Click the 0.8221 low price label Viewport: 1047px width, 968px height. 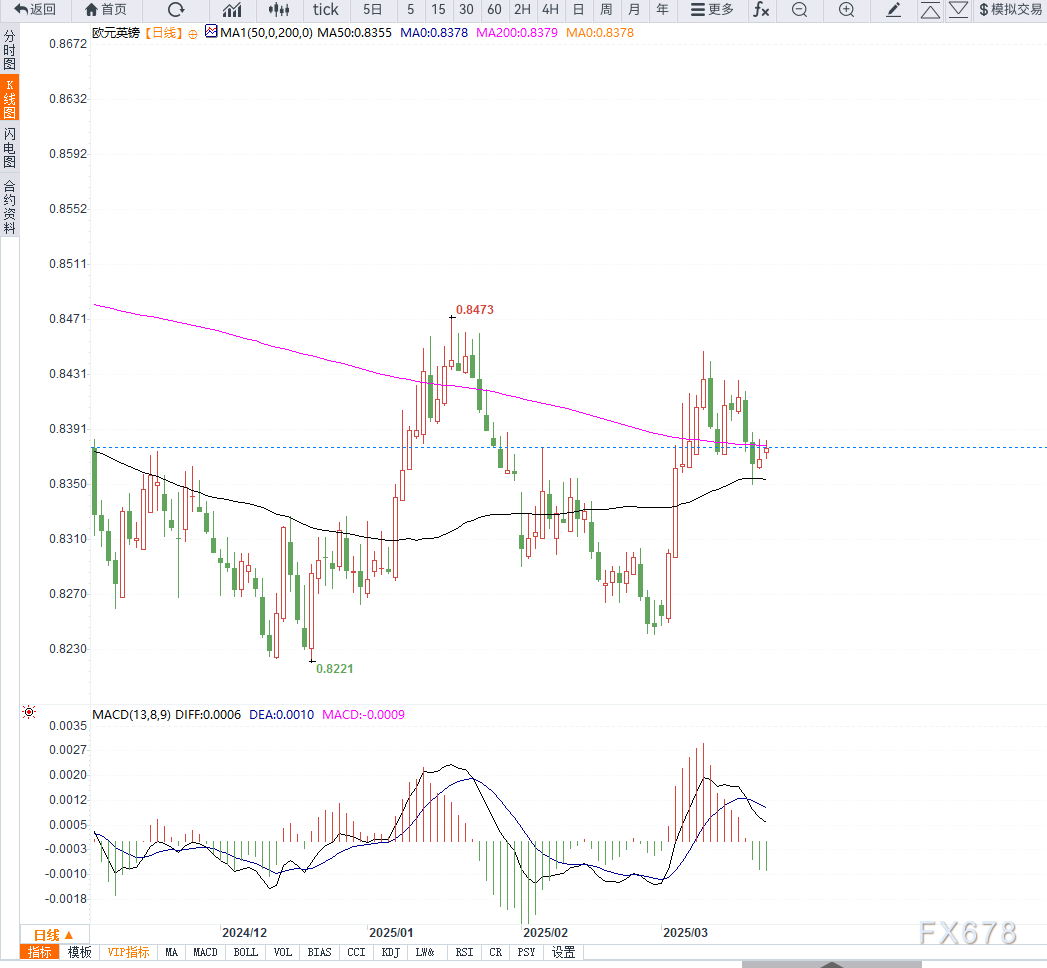click(335, 669)
